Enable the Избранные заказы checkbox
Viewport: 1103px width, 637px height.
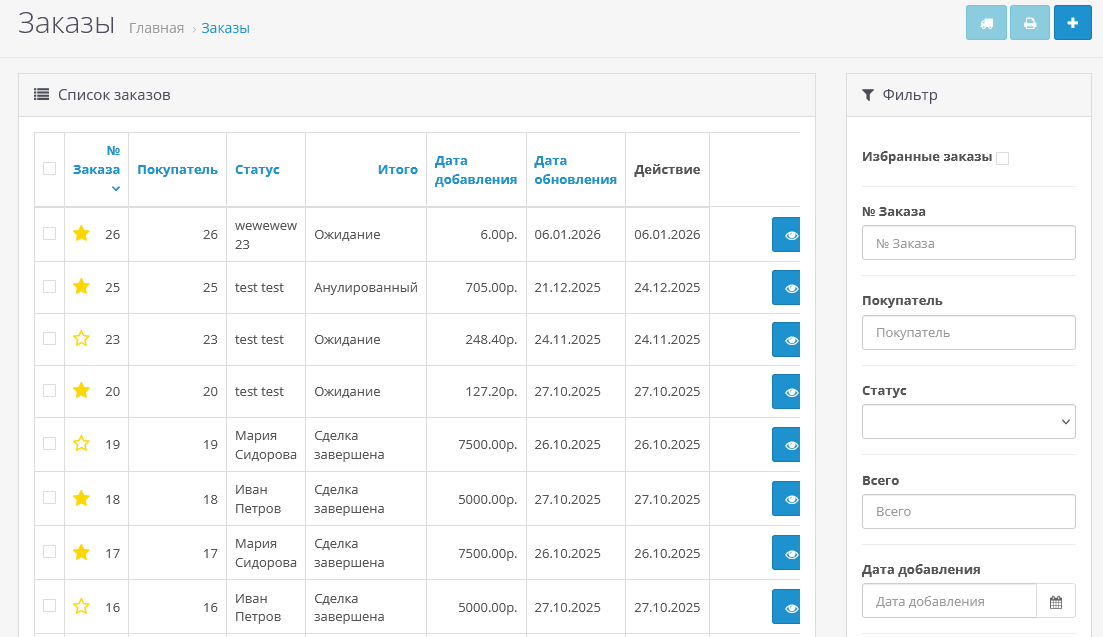pyautogui.click(x=1002, y=158)
